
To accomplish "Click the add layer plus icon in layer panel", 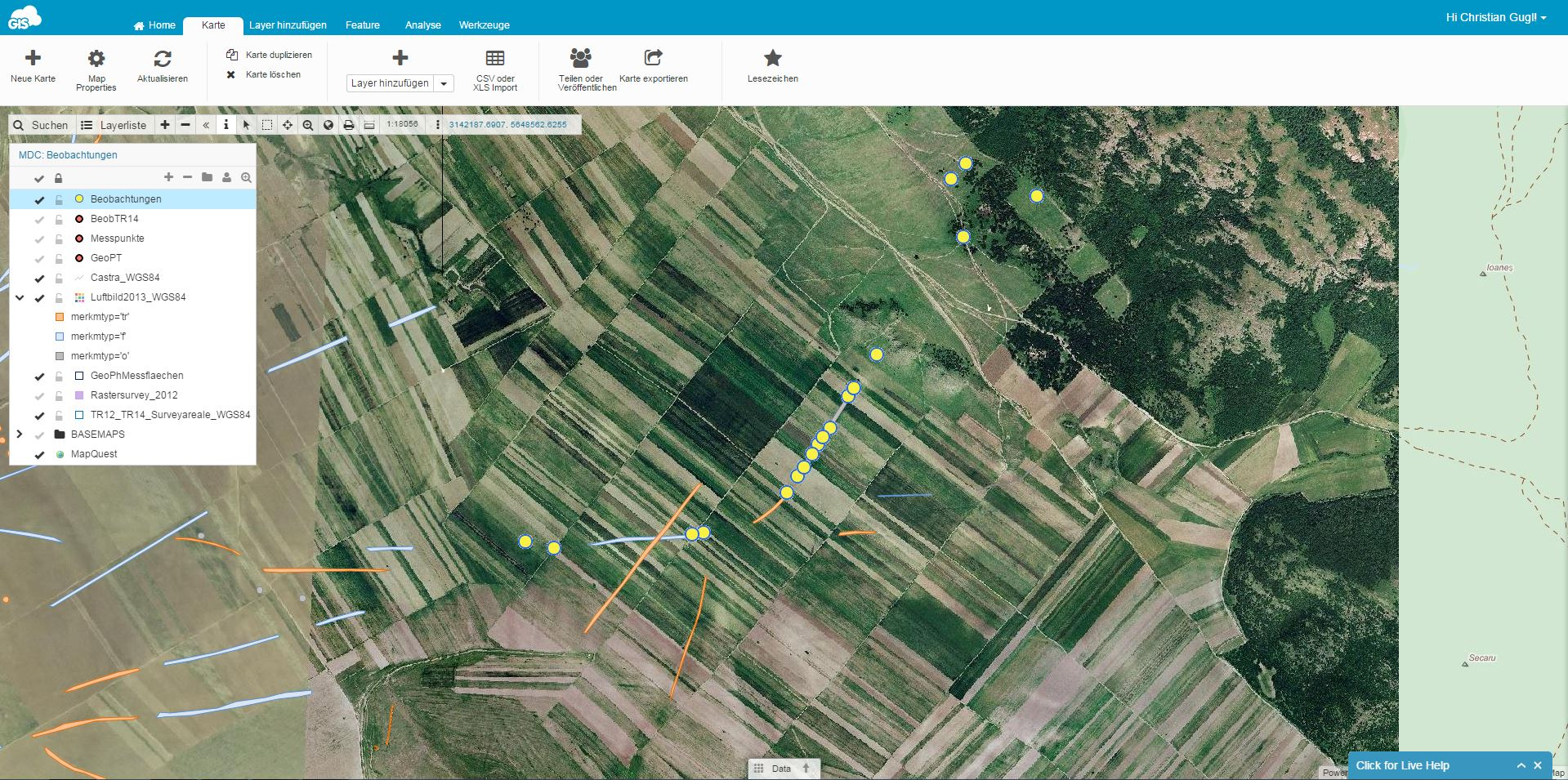I will click(x=169, y=177).
